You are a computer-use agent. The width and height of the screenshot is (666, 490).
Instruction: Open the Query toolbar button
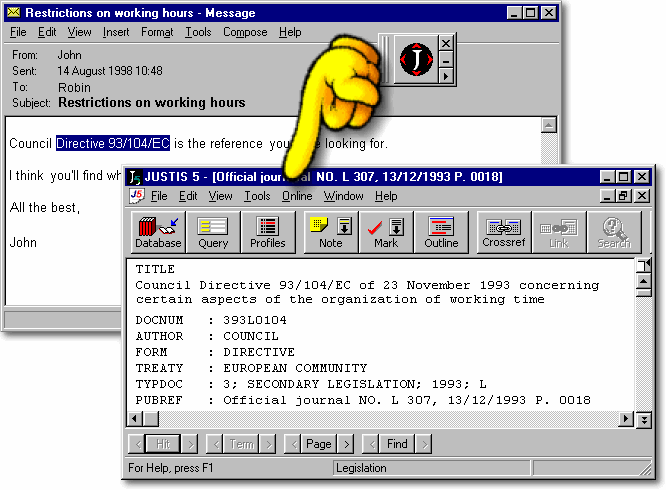click(x=213, y=232)
